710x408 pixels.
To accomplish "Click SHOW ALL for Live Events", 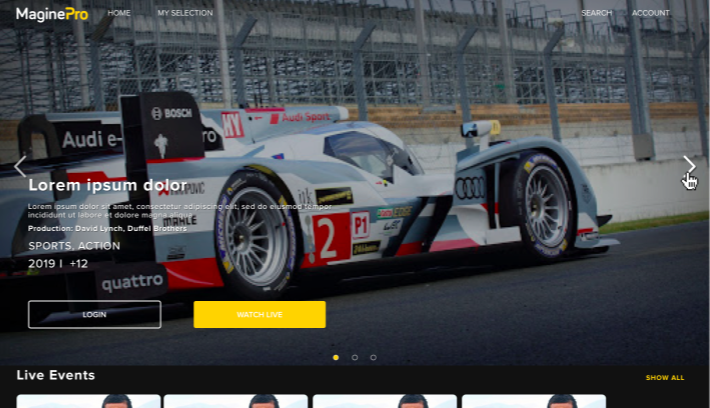I will point(665,377).
